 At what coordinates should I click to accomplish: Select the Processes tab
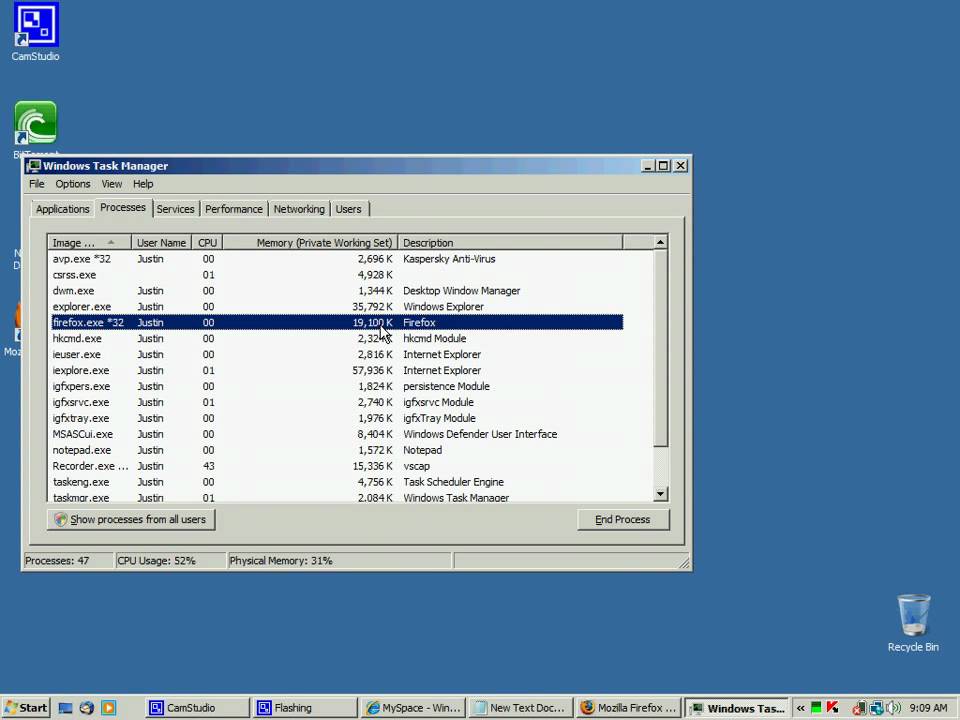123,208
